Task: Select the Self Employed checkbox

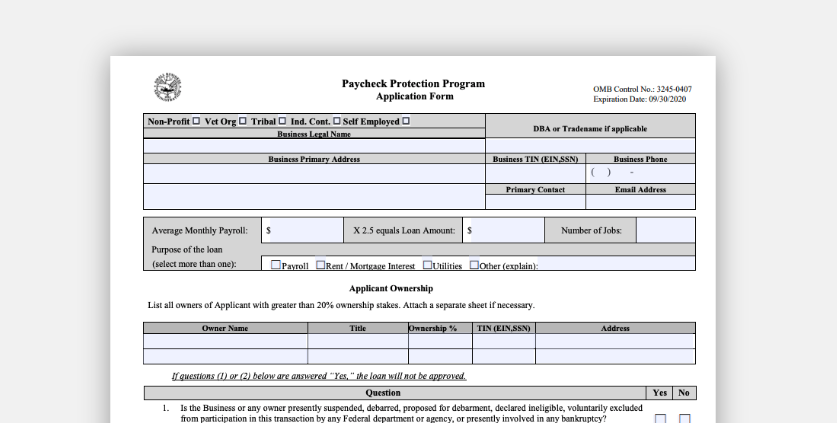Action: pyautogui.click(x=406, y=121)
